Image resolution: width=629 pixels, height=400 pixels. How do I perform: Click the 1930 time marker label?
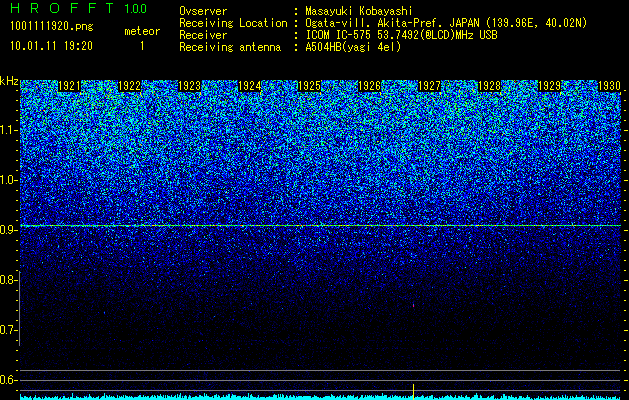pos(609,86)
